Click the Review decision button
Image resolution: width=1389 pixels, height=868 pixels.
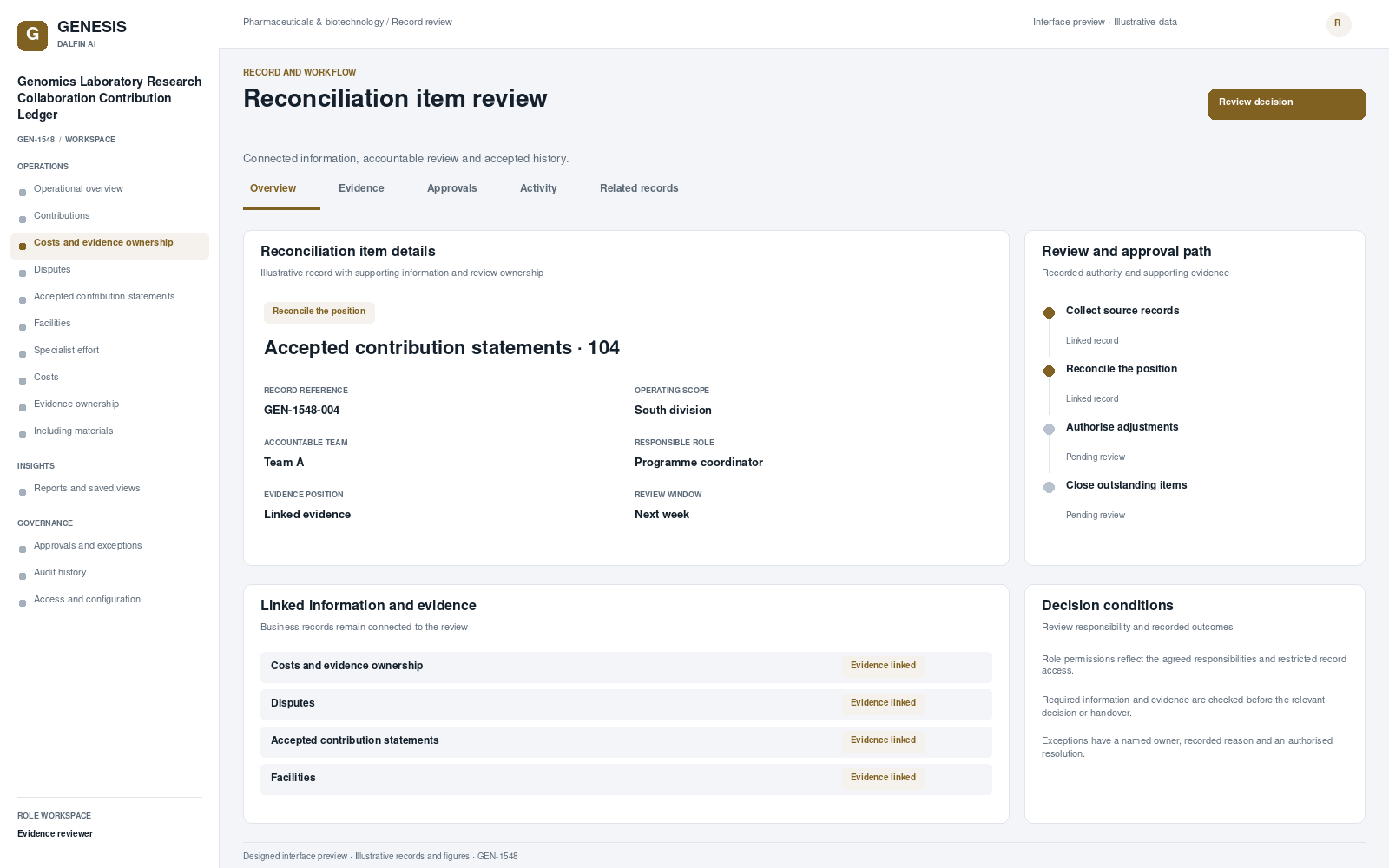click(1287, 104)
